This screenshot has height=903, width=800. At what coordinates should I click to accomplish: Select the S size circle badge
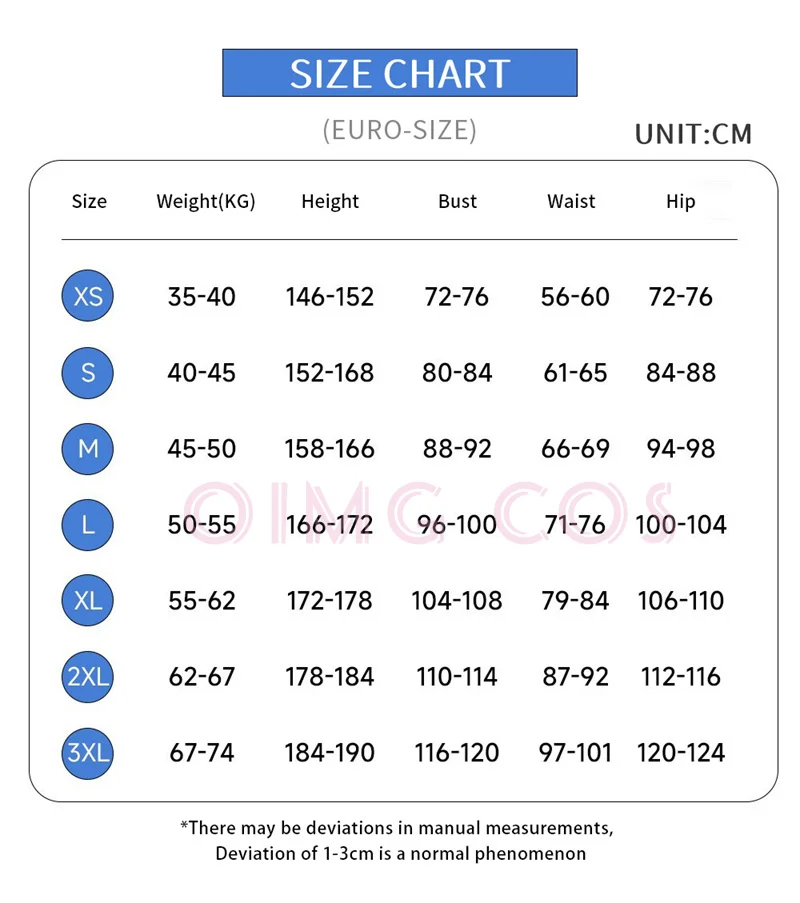(88, 372)
